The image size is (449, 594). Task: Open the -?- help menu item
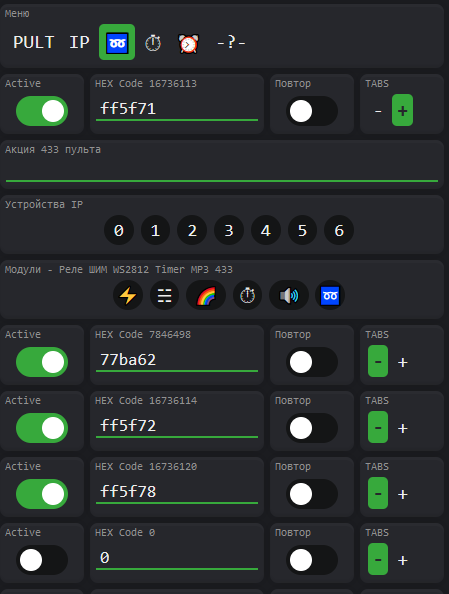coord(231,42)
